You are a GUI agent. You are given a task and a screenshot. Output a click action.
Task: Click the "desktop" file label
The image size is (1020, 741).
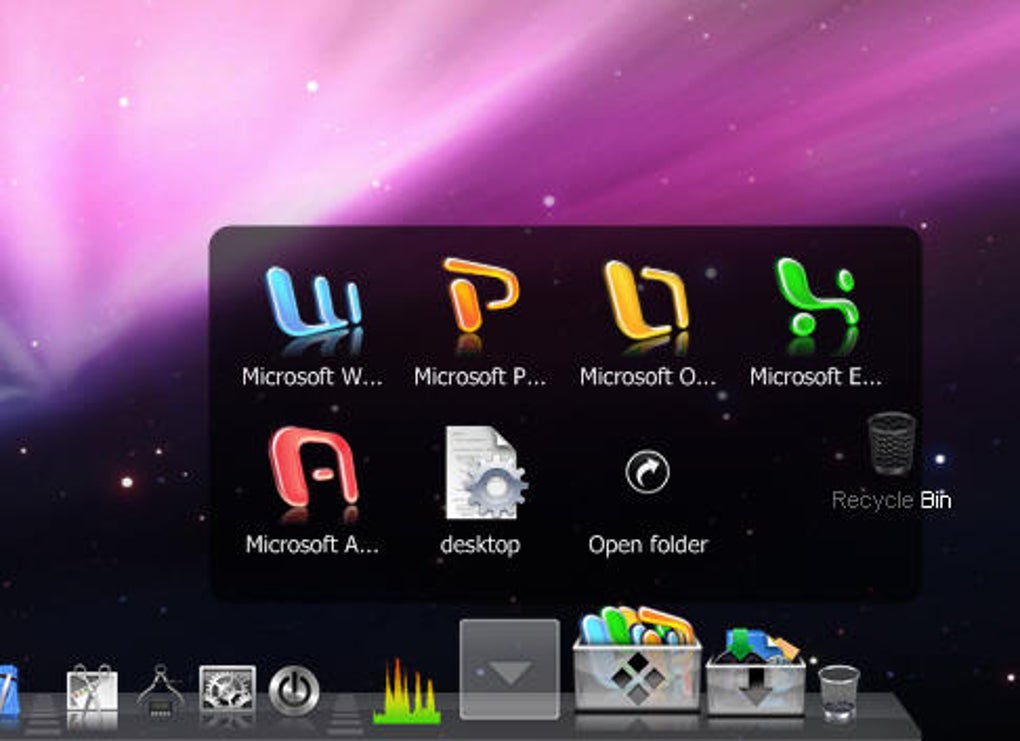(480, 545)
